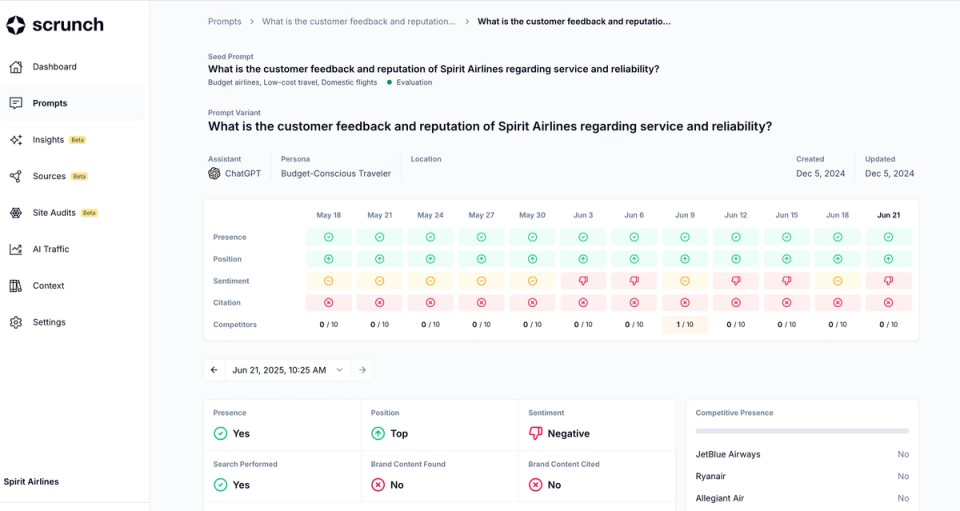Click the Prompts message icon
This screenshot has height=511, width=960.
16,103
